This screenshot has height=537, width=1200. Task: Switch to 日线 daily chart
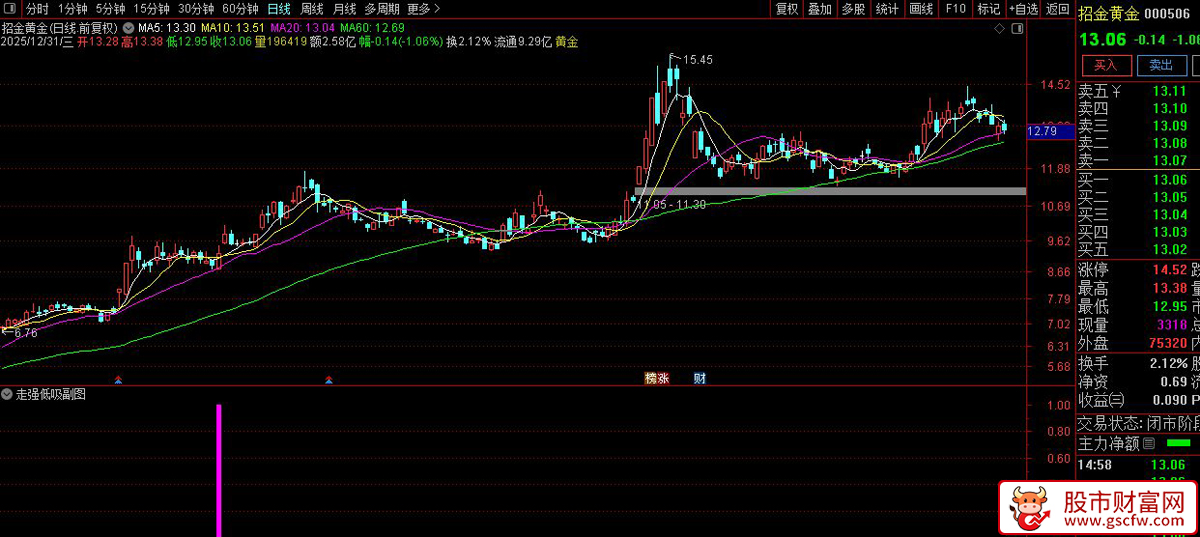click(278, 9)
